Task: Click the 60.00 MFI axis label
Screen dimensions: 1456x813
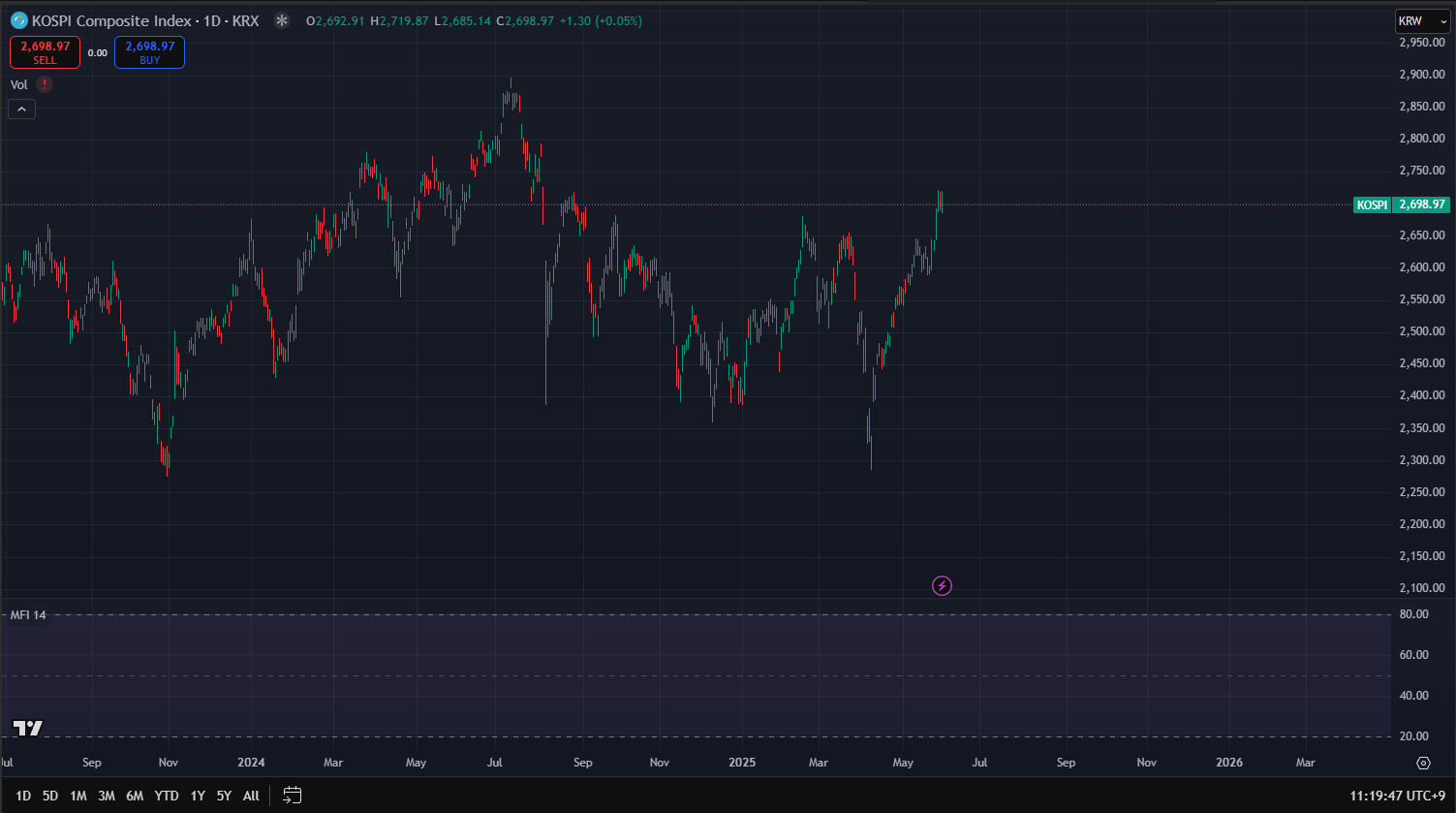Action: (x=1415, y=655)
